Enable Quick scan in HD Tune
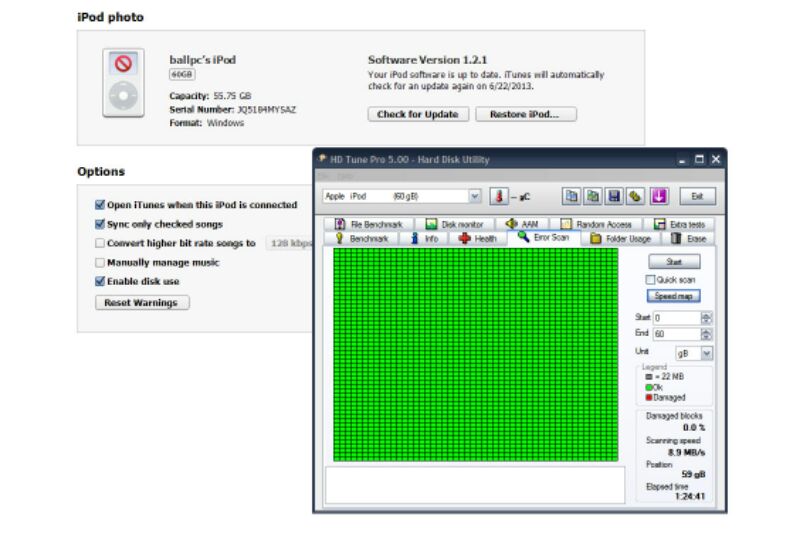800x551 pixels. pos(650,280)
